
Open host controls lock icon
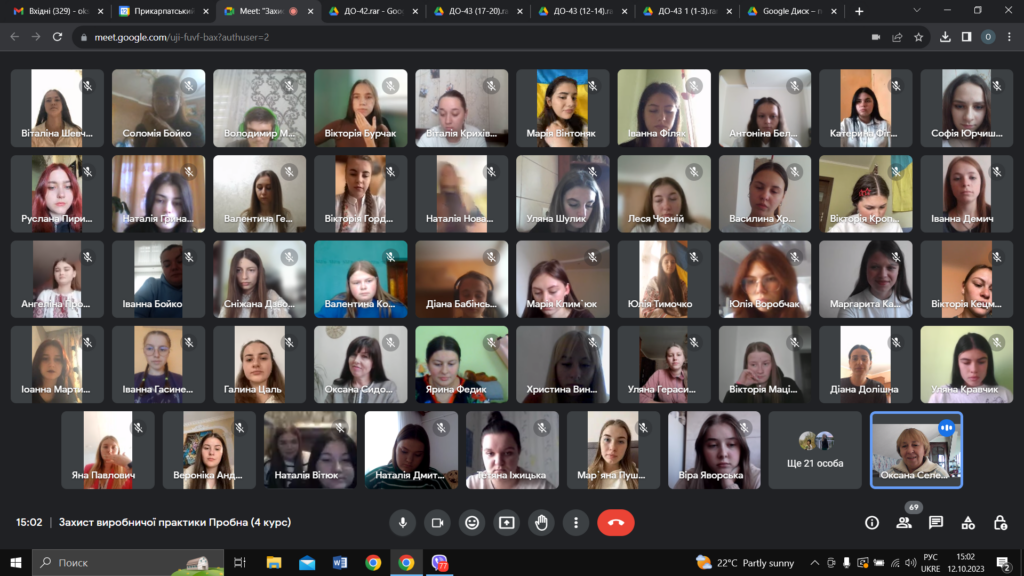pyautogui.click(x=1000, y=522)
